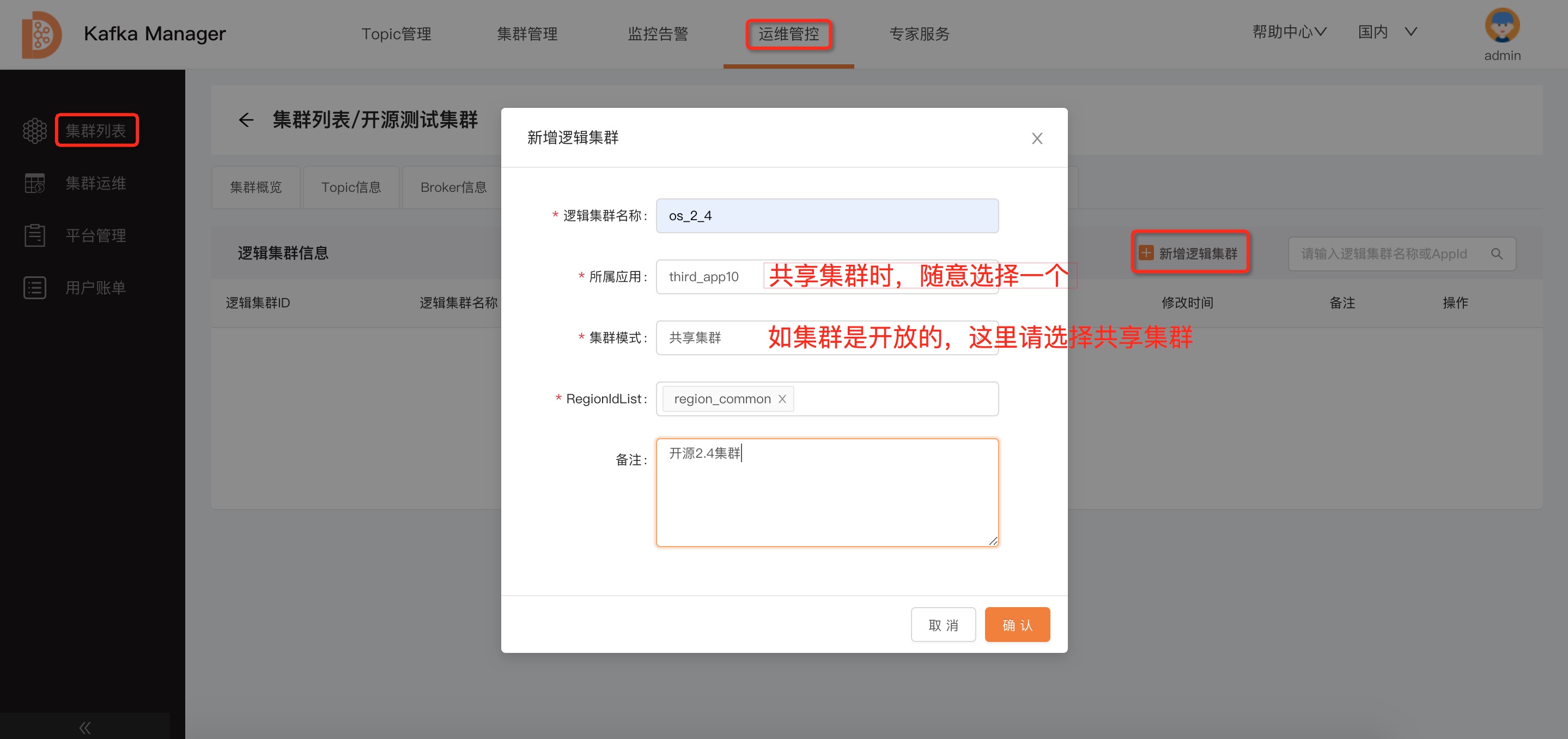Click the Kafka Manager logo icon

41,35
